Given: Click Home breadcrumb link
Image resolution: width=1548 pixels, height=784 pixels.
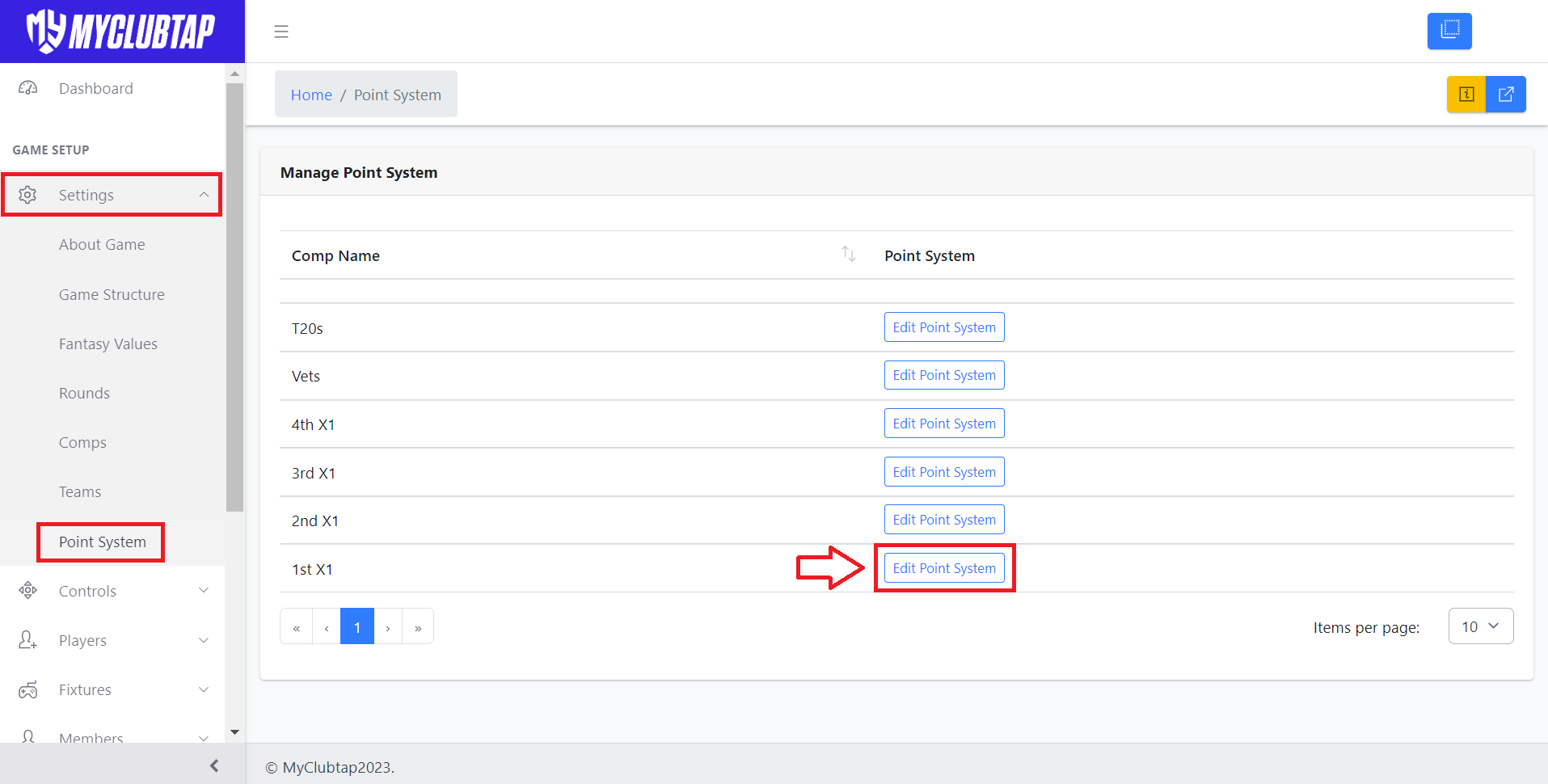Looking at the screenshot, I should (311, 95).
